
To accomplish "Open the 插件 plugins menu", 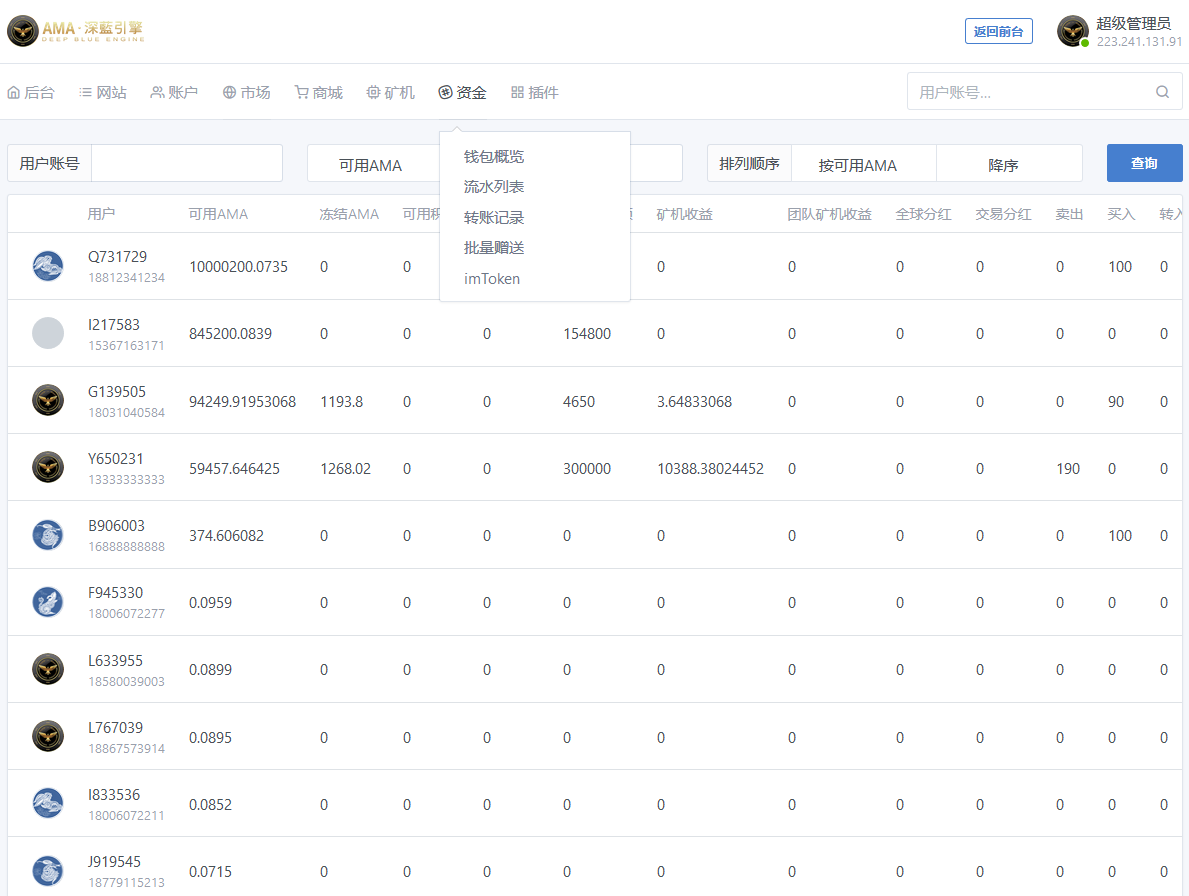I will (x=535, y=92).
